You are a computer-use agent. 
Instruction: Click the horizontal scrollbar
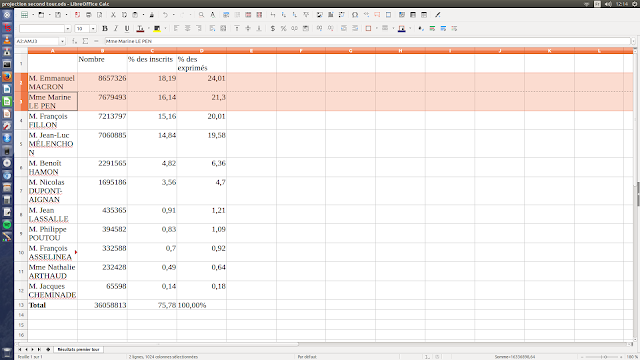coord(159,344)
